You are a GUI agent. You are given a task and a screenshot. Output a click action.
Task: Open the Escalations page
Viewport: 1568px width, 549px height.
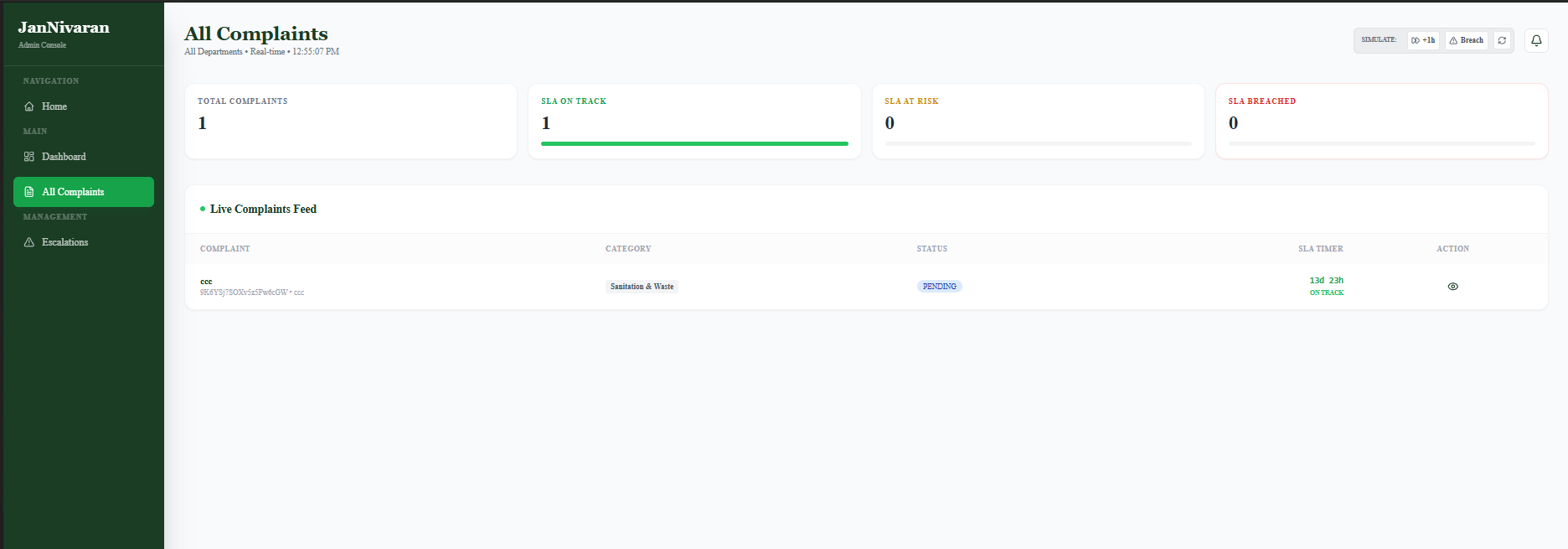coord(64,242)
